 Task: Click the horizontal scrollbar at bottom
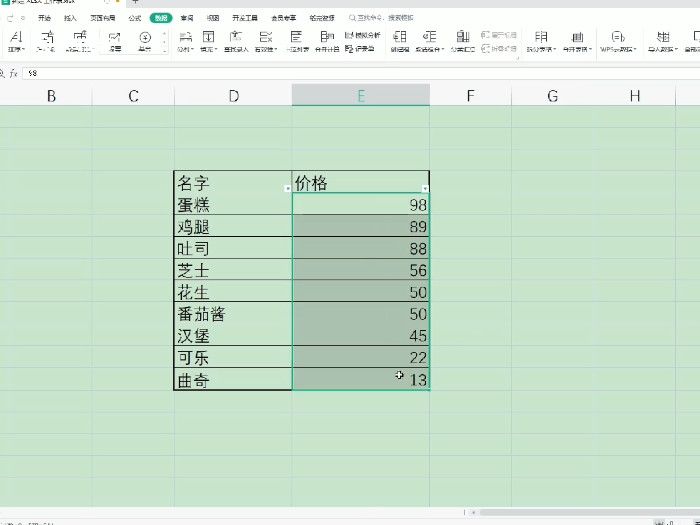tap(590, 512)
